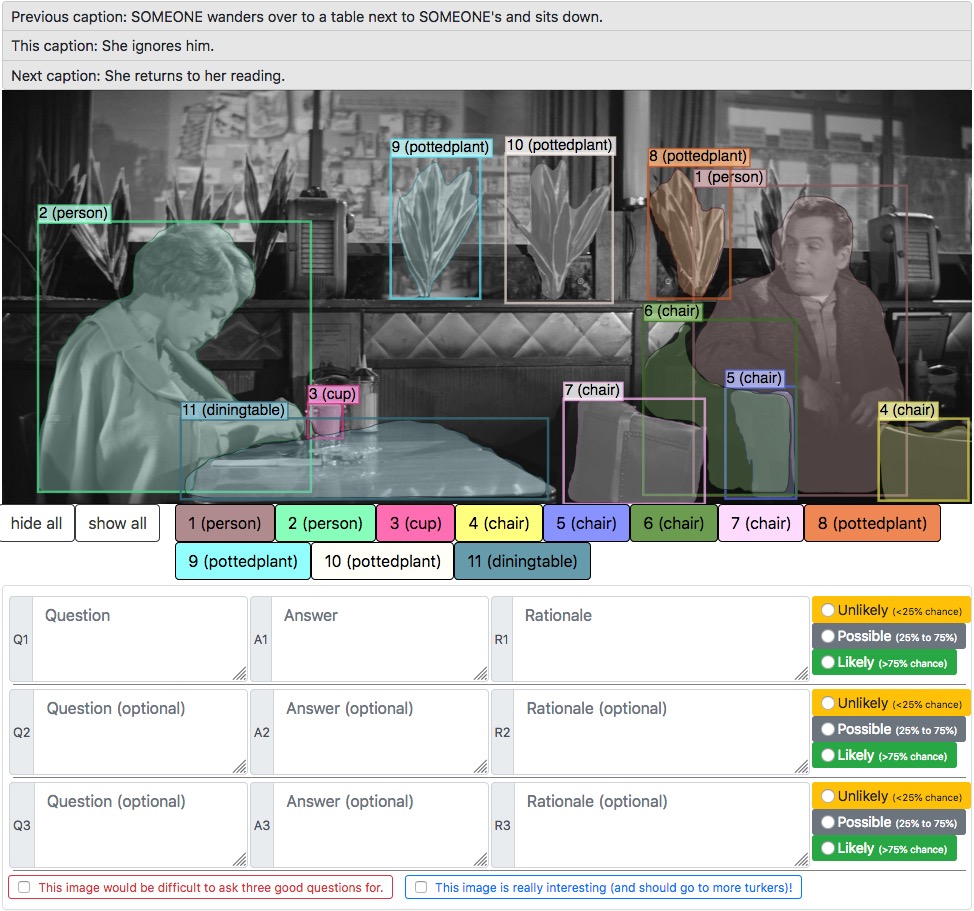The width and height of the screenshot is (974, 911).
Task: Select 'Possible' for question 3
Action: (827, 823)
